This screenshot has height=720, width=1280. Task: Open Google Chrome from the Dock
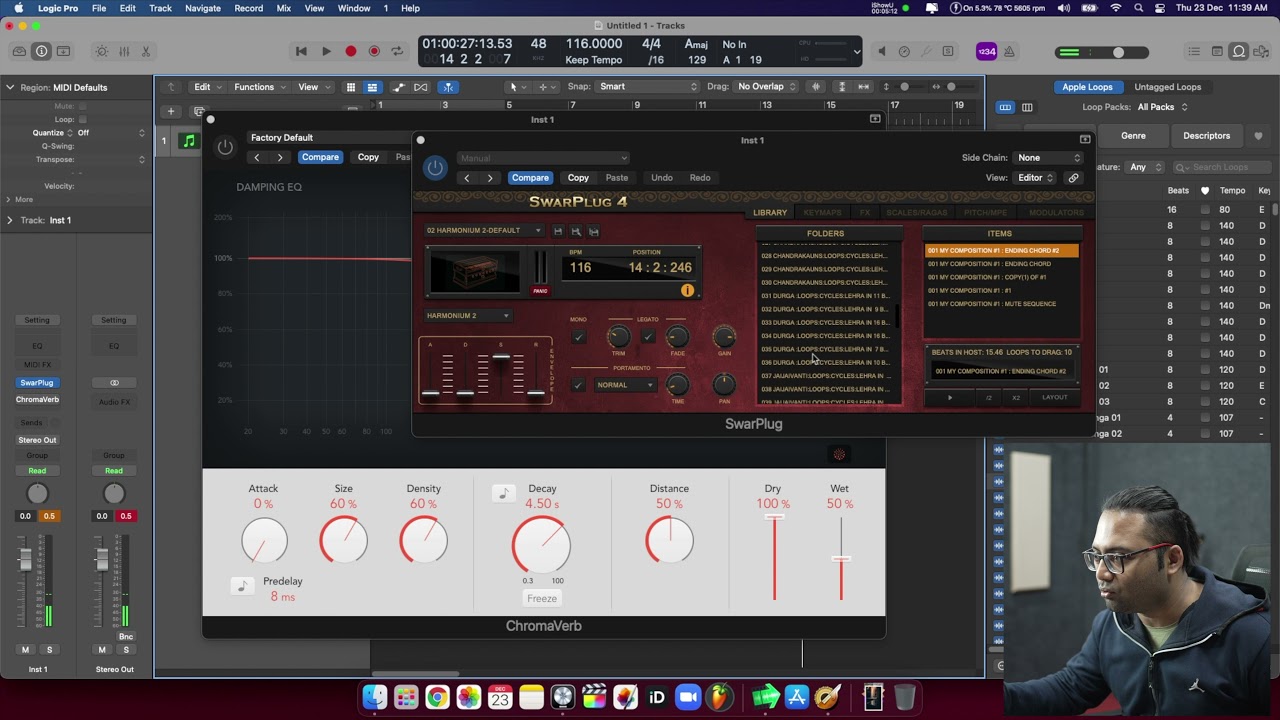tap(437, 697)
